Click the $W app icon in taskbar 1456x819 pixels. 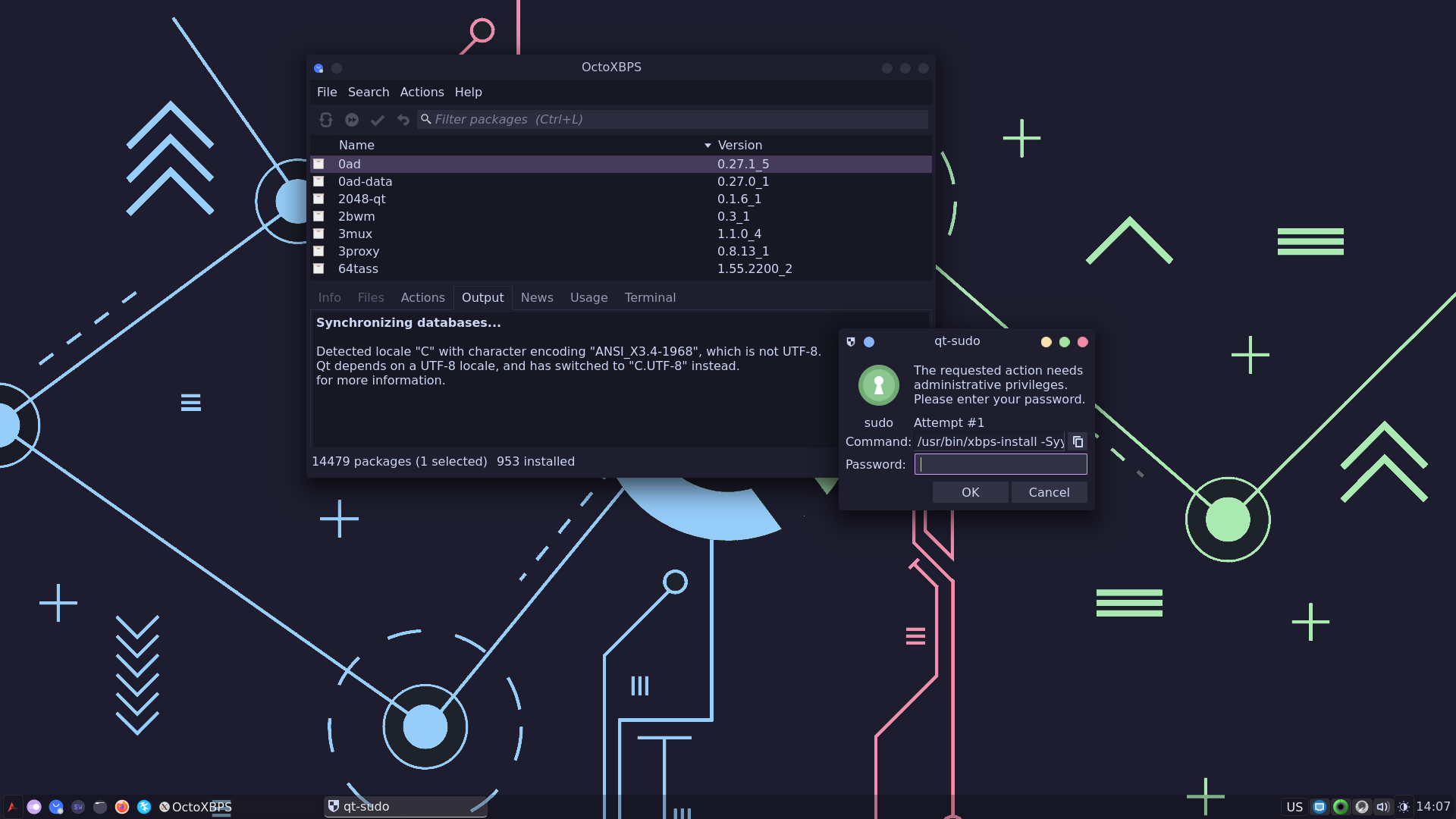pyautogui.click(x=78, y=807)
